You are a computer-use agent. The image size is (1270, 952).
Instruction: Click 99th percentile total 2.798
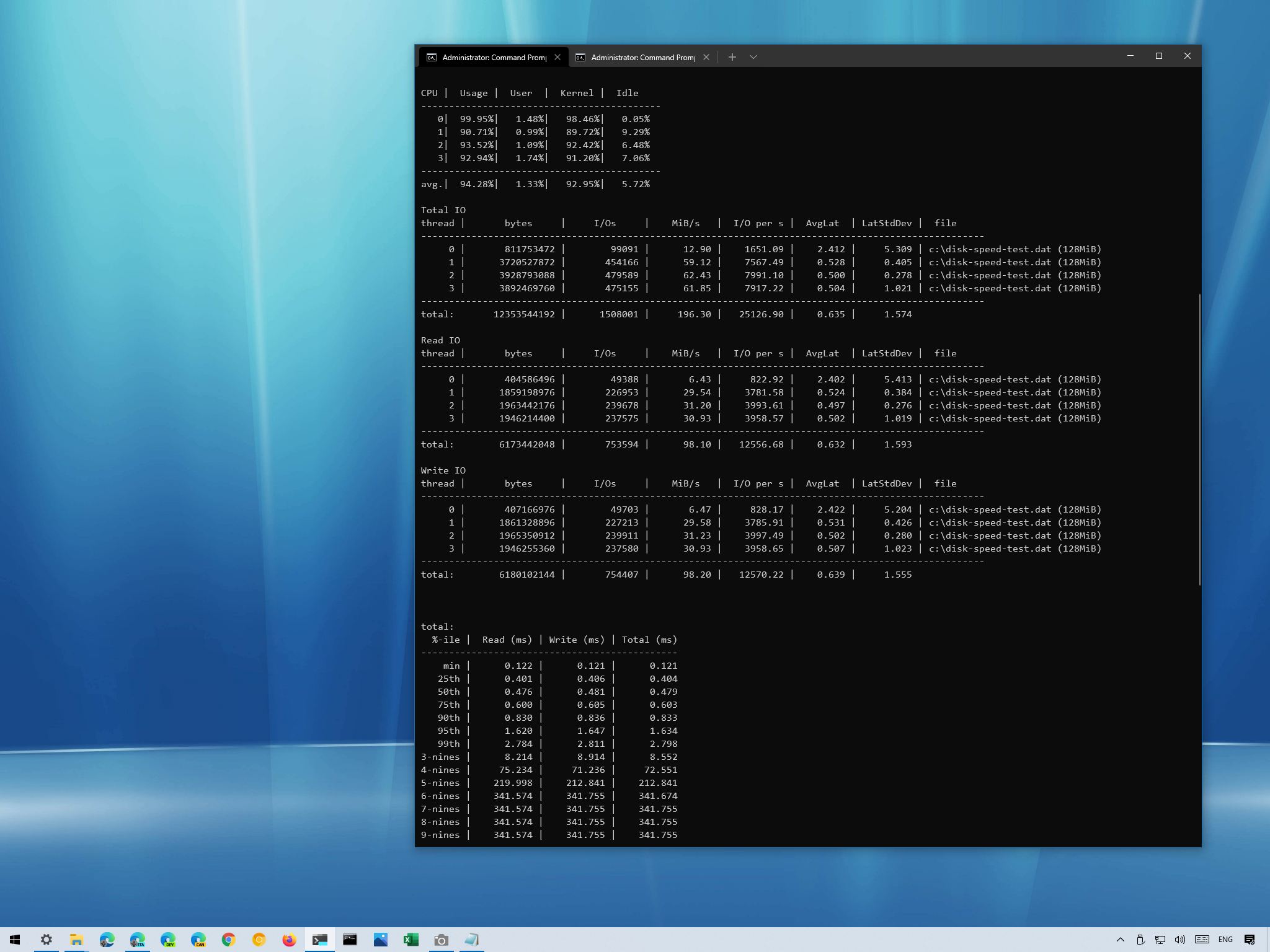click(x=664, y=744)
